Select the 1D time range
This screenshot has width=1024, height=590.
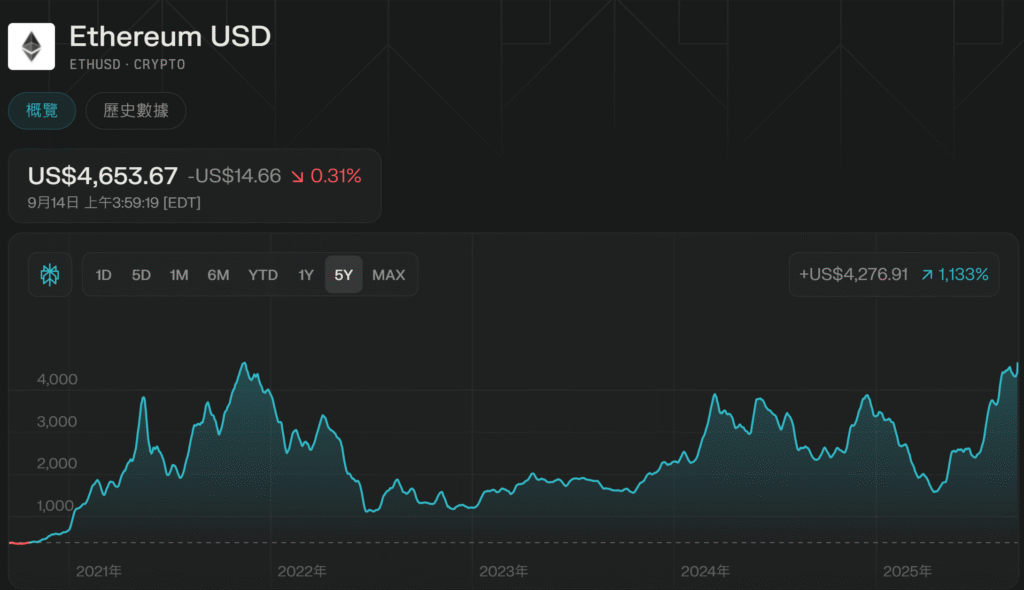tap(103, 275)
